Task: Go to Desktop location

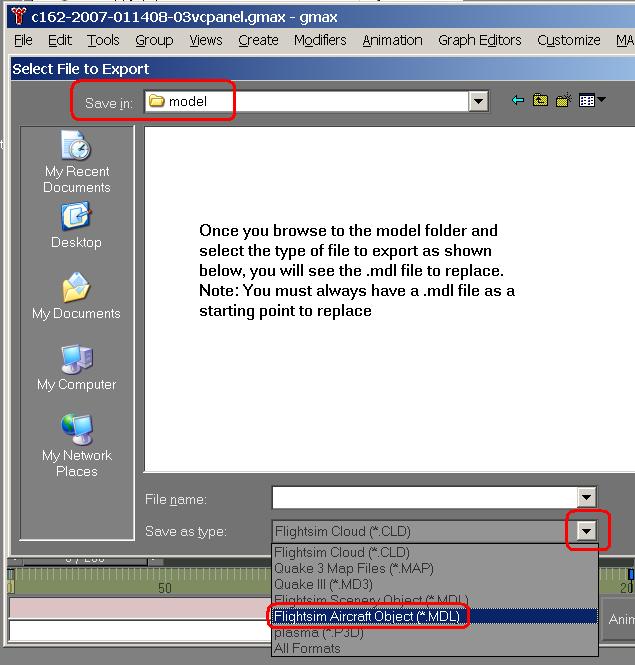Action: pos(76,226)
